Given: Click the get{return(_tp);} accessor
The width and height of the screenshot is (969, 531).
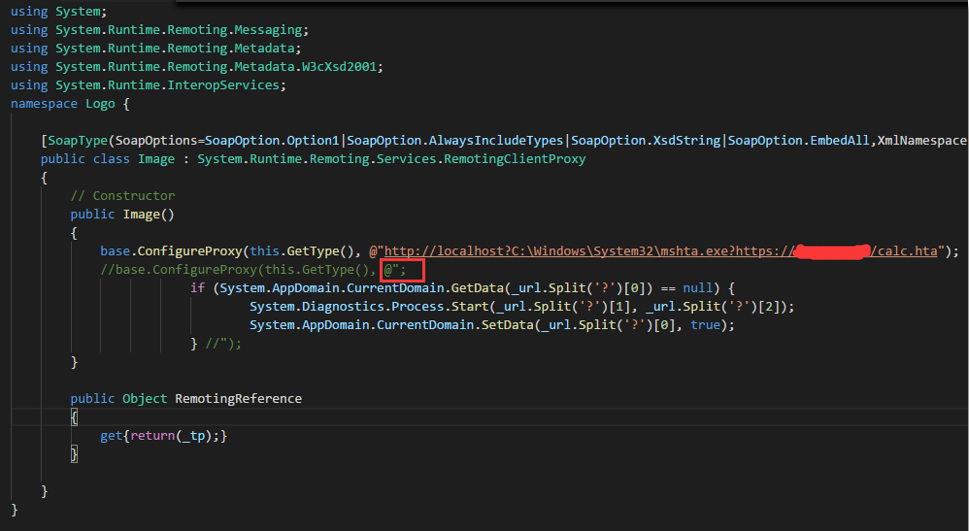Looking at the screenshot, I should [165, 436].
